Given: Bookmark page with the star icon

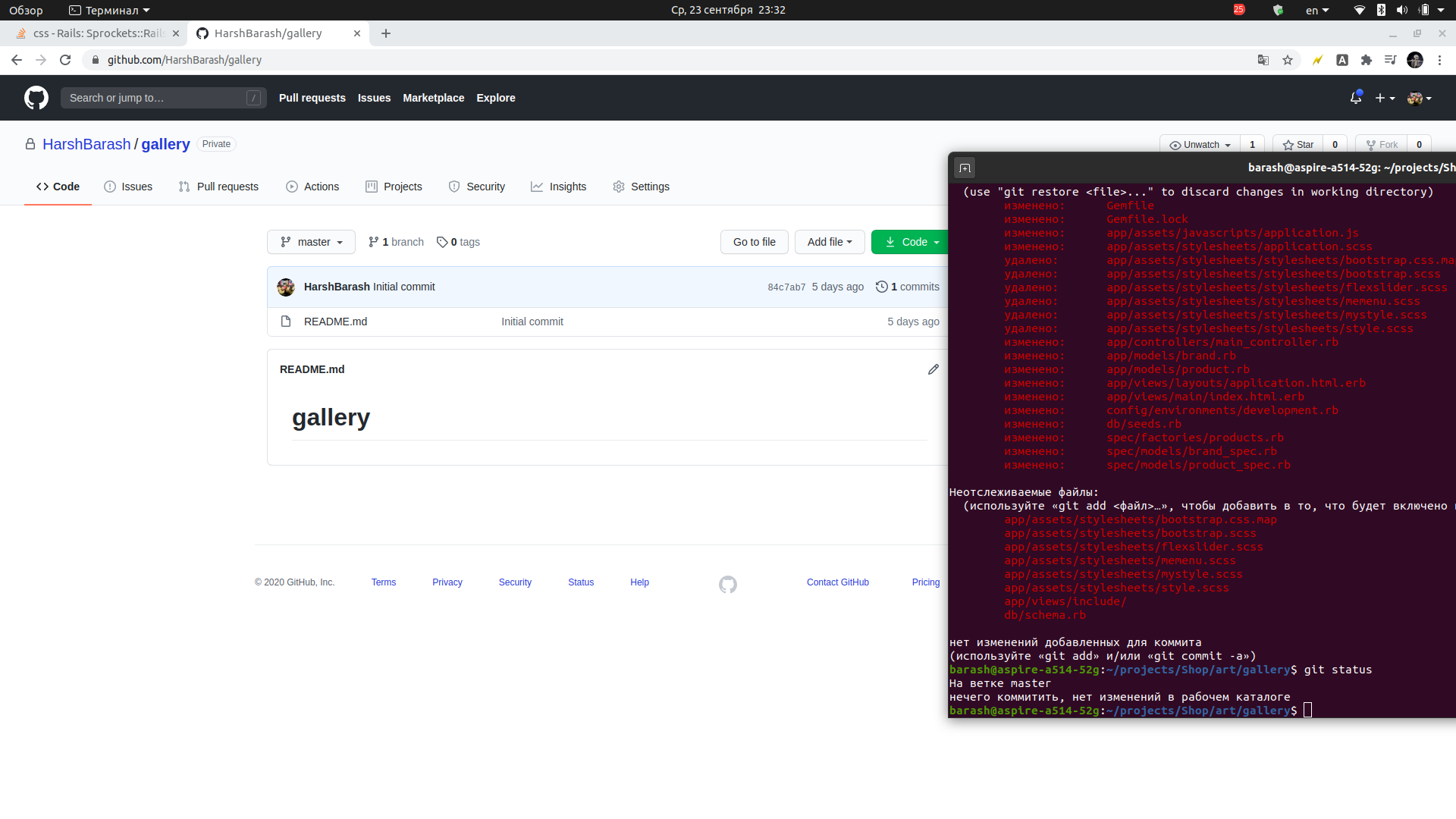Looking at the screenshot, I should (1288, 60).
